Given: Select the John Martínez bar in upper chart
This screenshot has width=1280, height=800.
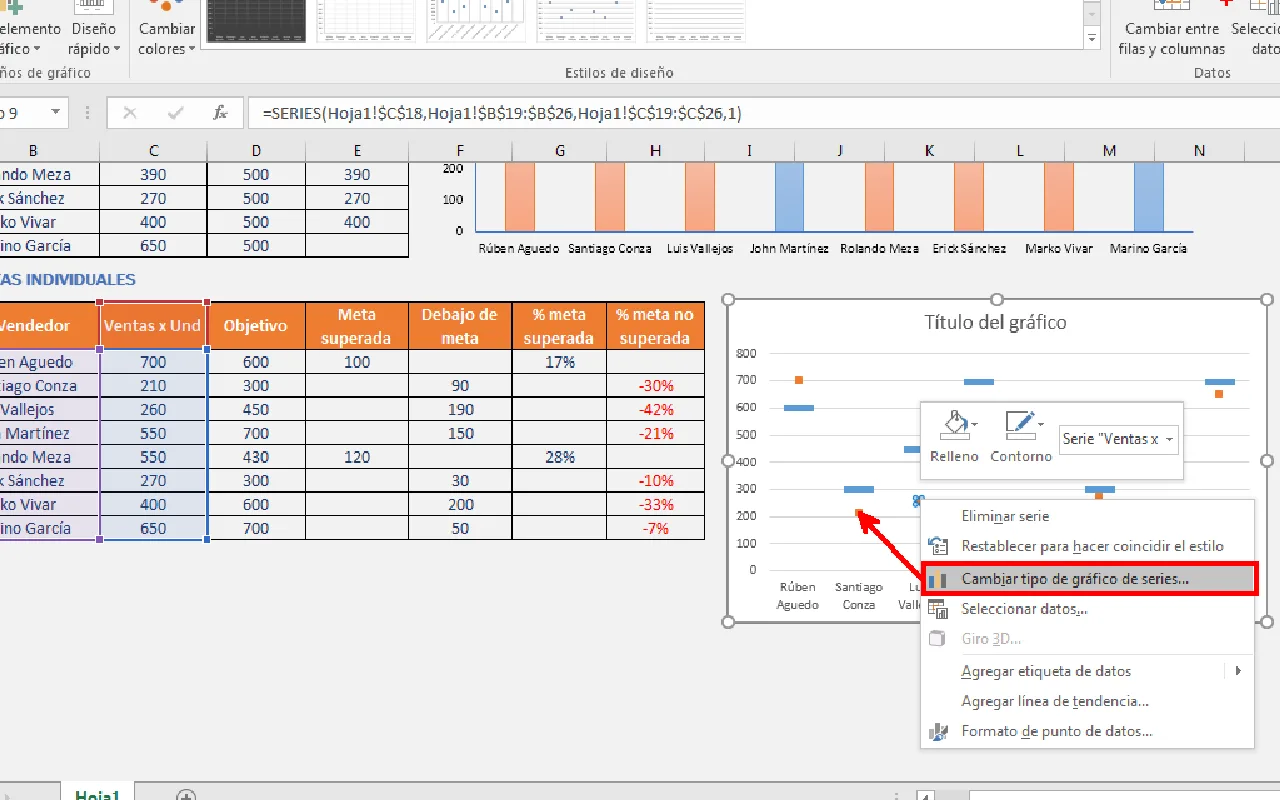Looking at the screenshot, I should 790,197.
